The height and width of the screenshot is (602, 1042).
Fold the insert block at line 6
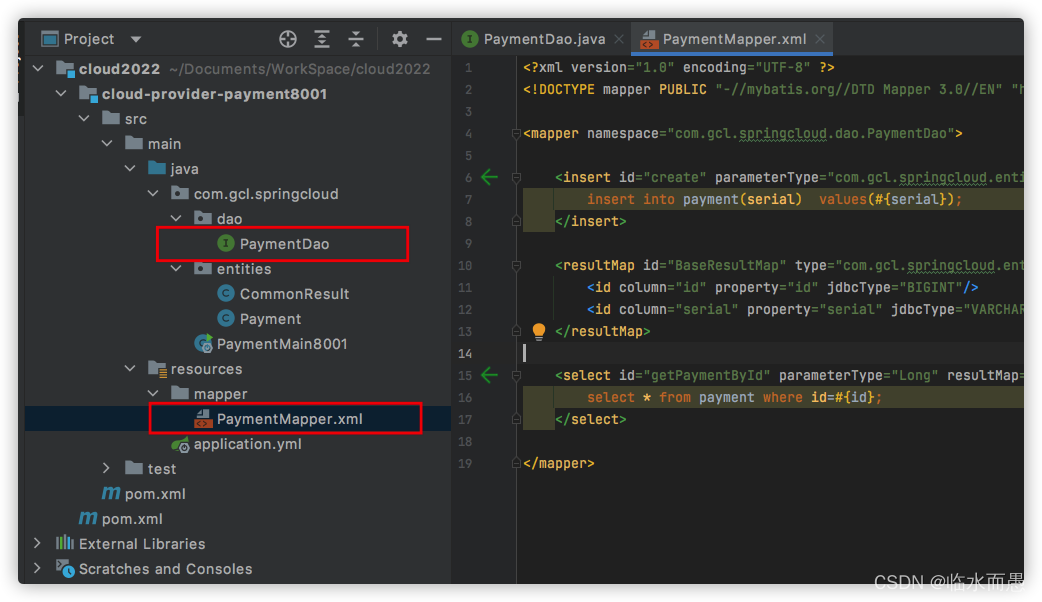pos(516,177)
